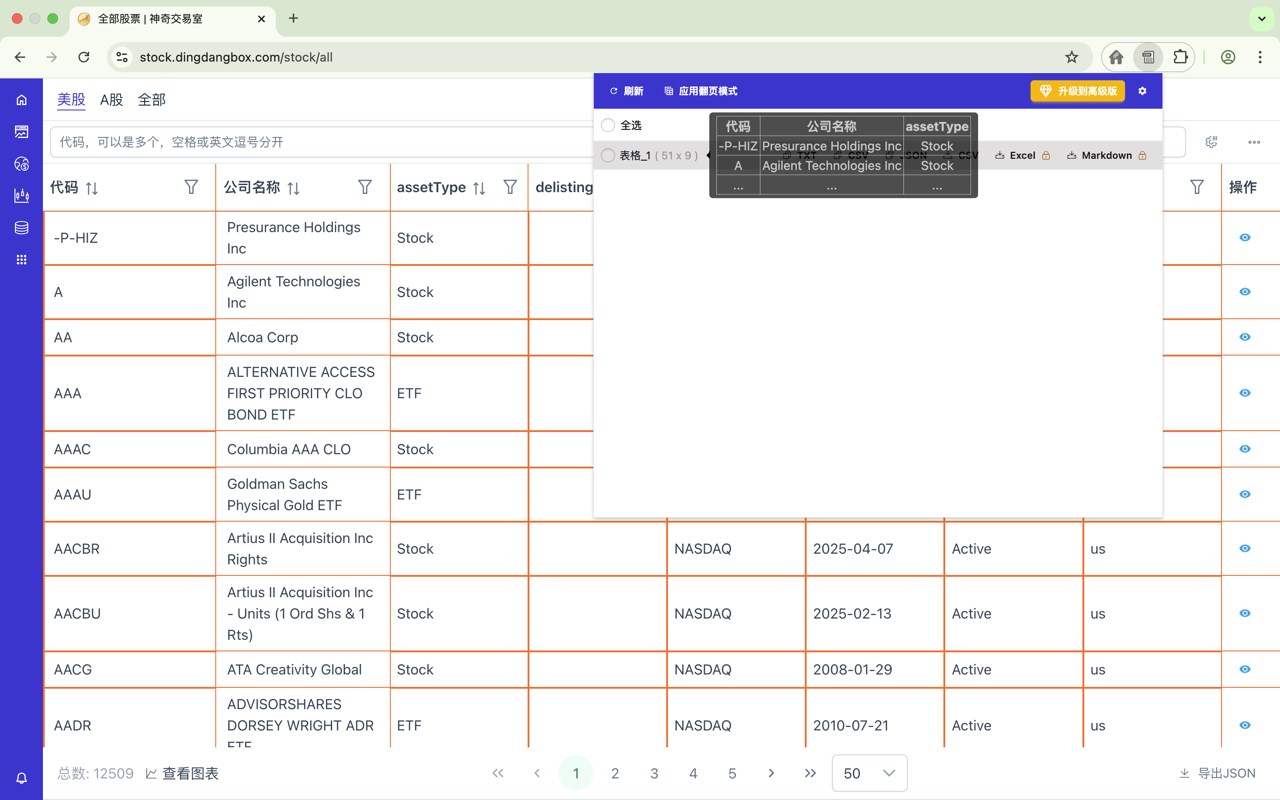The image size is (1280, 800).
Task: Open the filter icon beside 操作 column
Action: 1197,187
